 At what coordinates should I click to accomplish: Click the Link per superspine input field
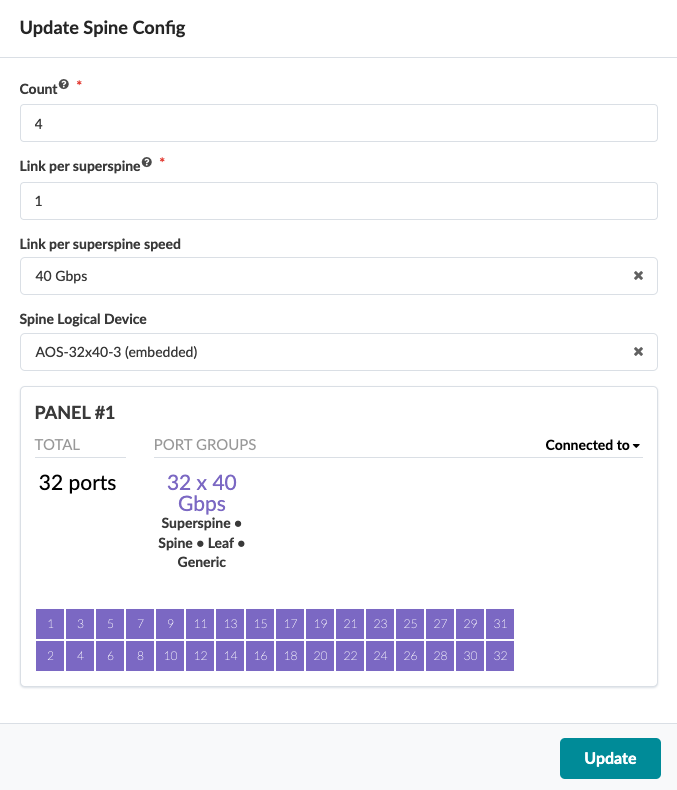tap(338, 201)
